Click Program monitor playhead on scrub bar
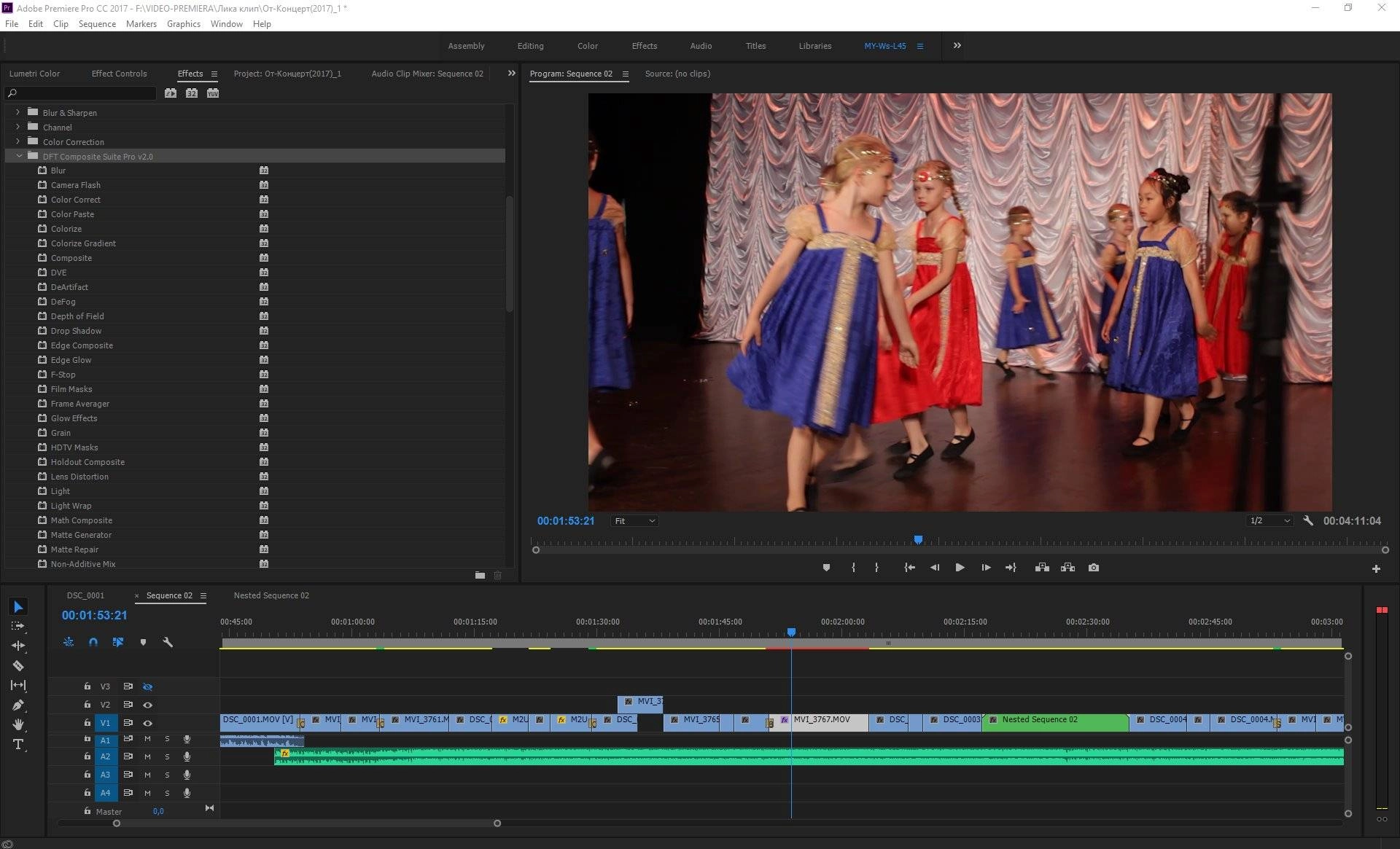 click(x=918, y=540)
